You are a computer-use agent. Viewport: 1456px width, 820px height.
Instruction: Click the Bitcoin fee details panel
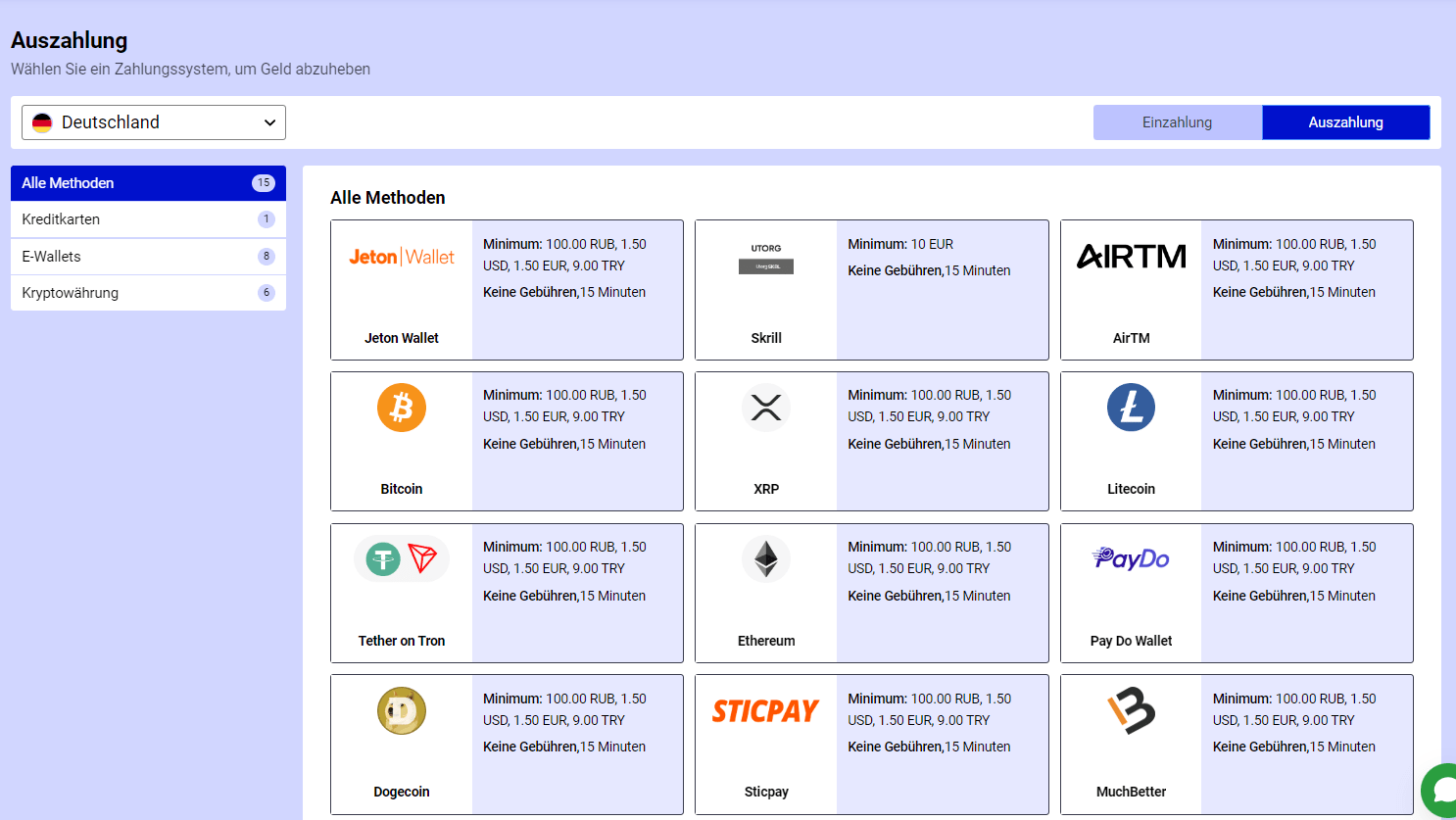[577, 441]
